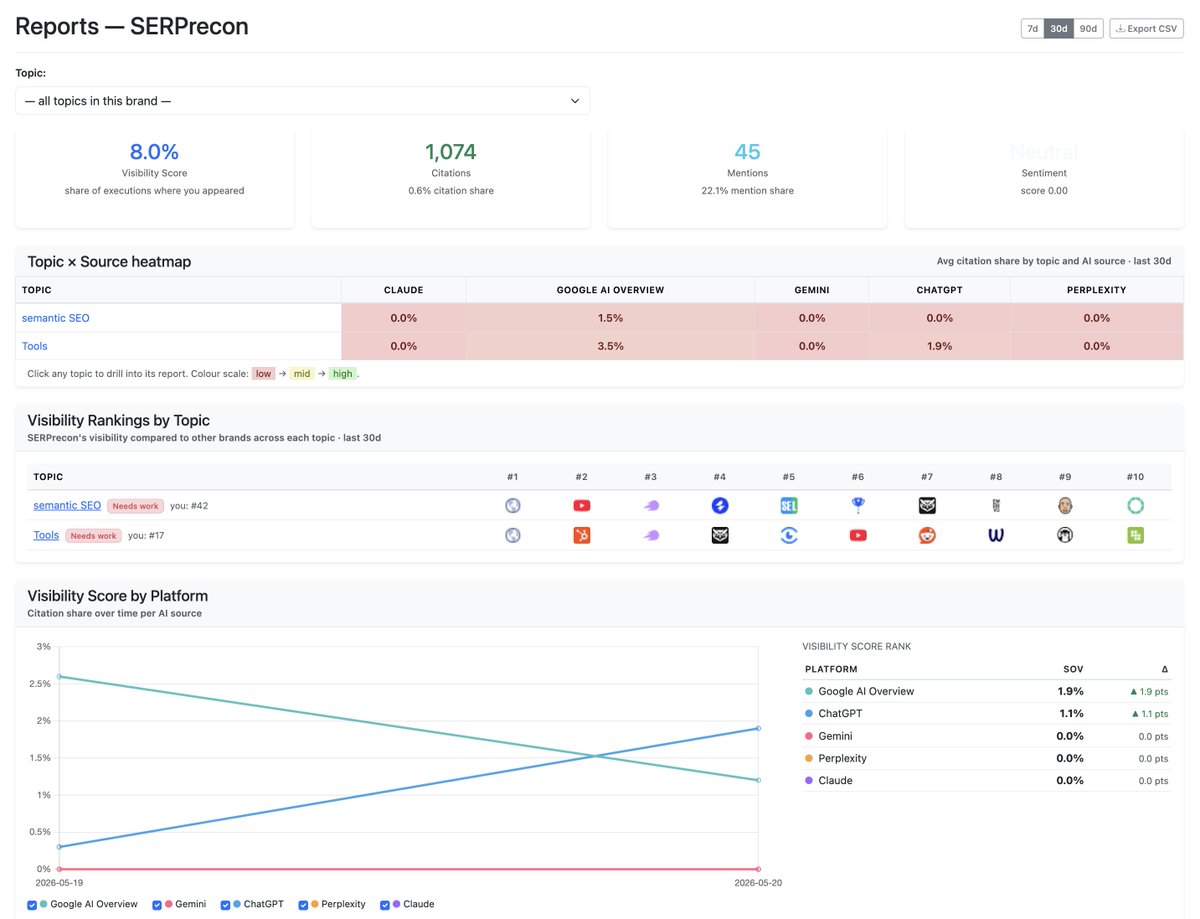Viewport: 1200px width, 919px height.
Task: Click the 1,074 Citations value
Action: (x=451, y=152)
